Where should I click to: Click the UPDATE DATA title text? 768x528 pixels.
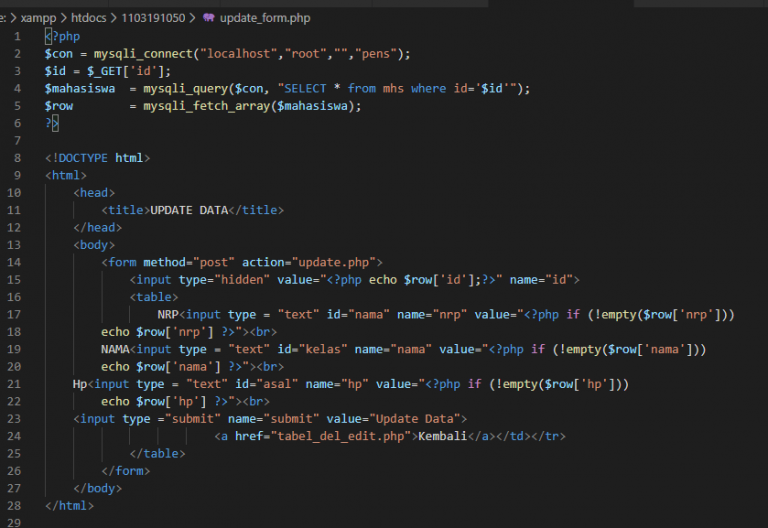[x=189, y=210]
